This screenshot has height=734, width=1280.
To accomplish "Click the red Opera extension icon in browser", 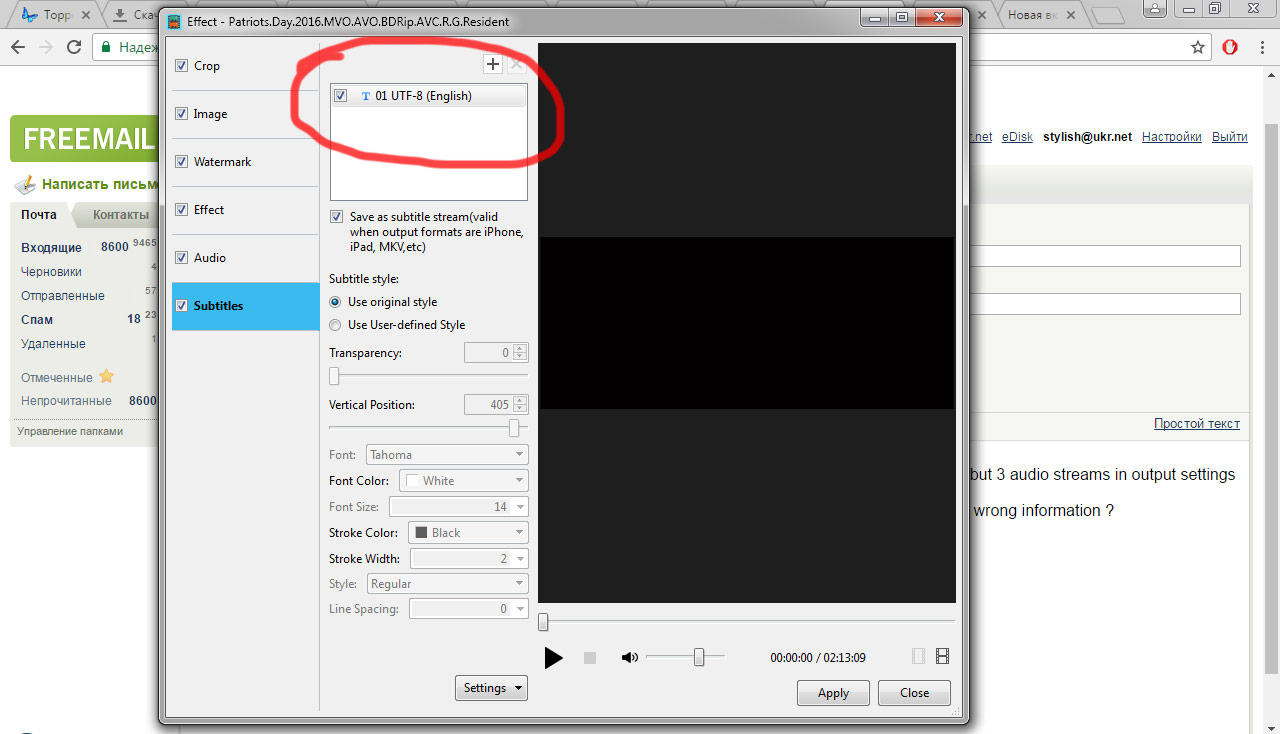I will (x=1231, y=47).
